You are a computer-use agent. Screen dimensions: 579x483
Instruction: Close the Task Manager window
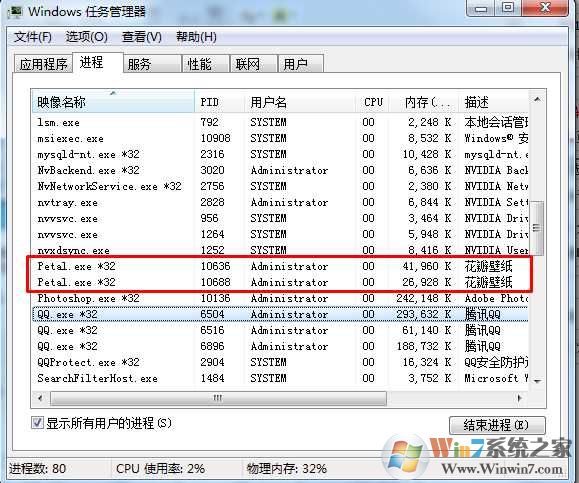(545, 8)
